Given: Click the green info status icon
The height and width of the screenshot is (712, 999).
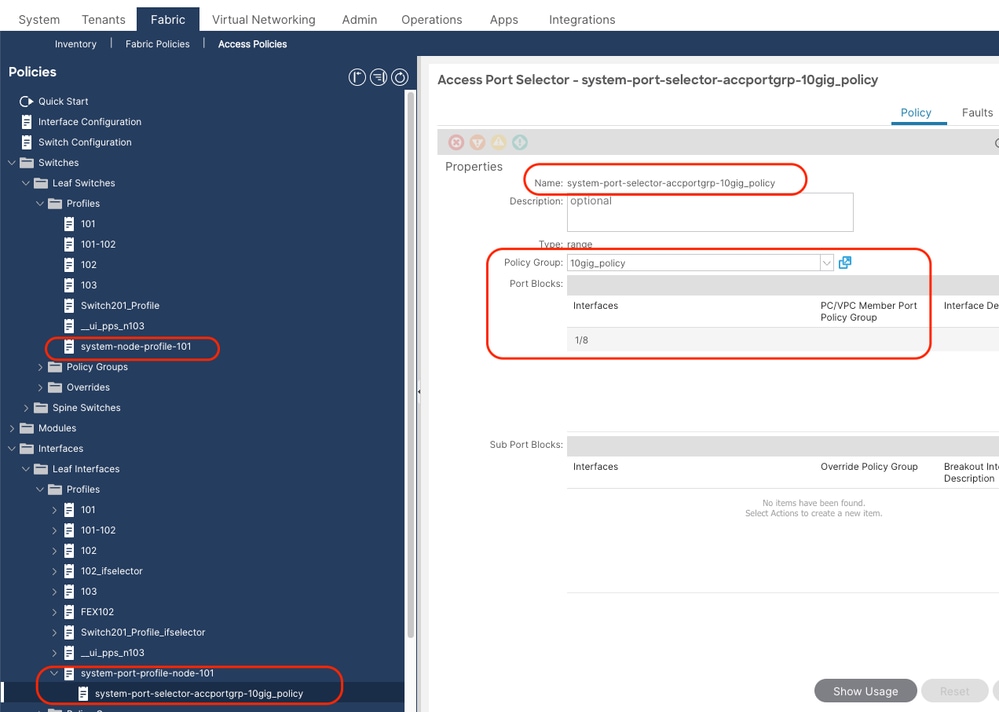Looking at the screenshot, I should click(520, 143).
